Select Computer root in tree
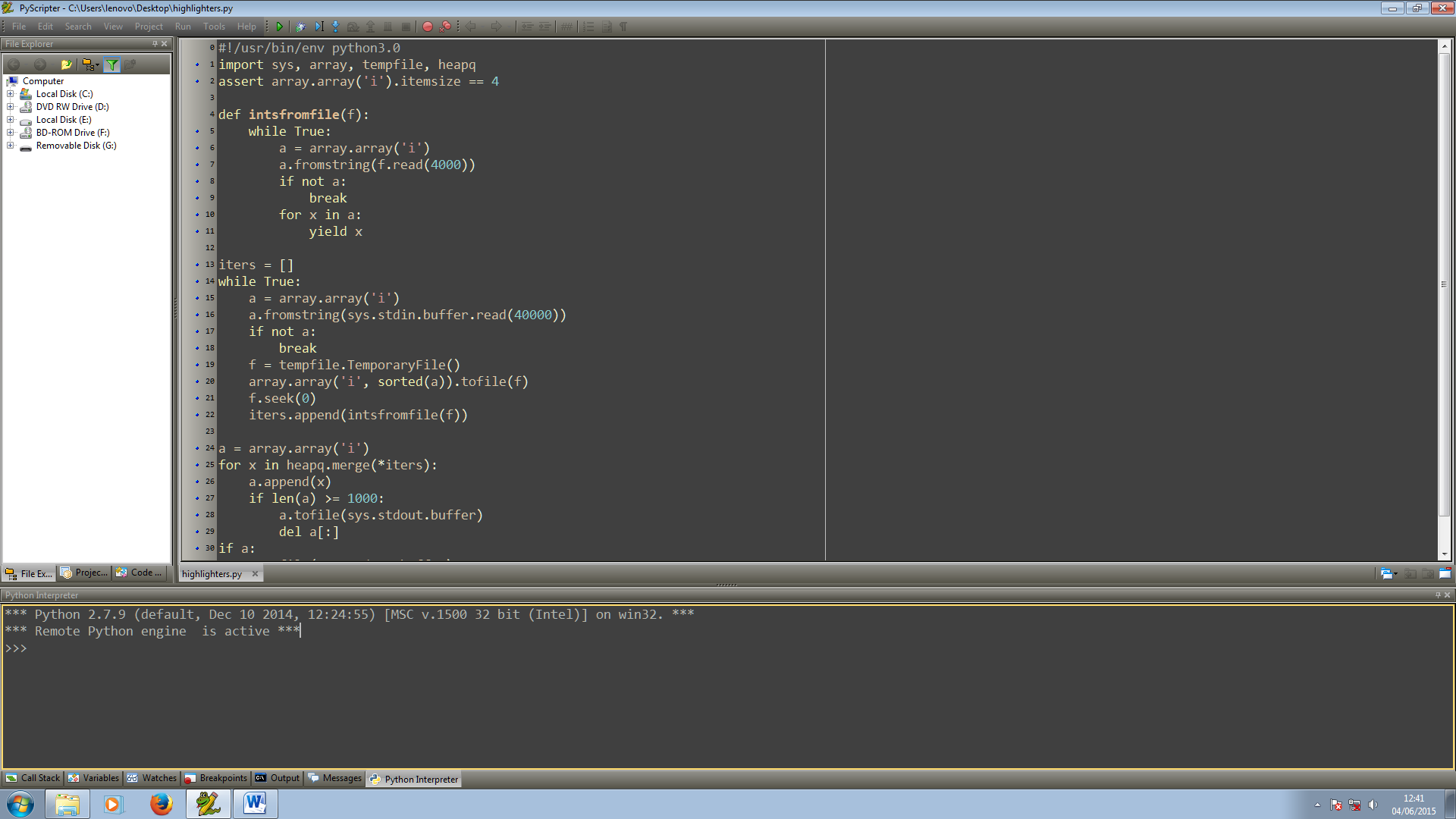Viewport: 1456px width, 819px height. tap(43, 81)
